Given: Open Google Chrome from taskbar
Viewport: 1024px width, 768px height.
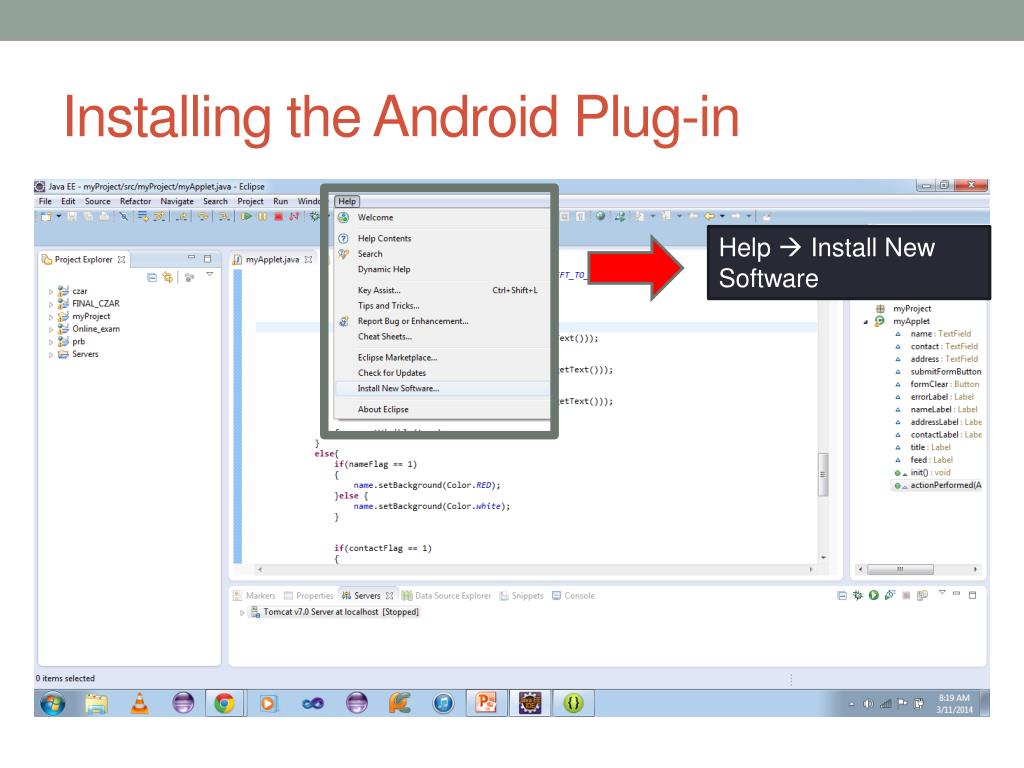Looking at the screenshot, I should point(224,703).
